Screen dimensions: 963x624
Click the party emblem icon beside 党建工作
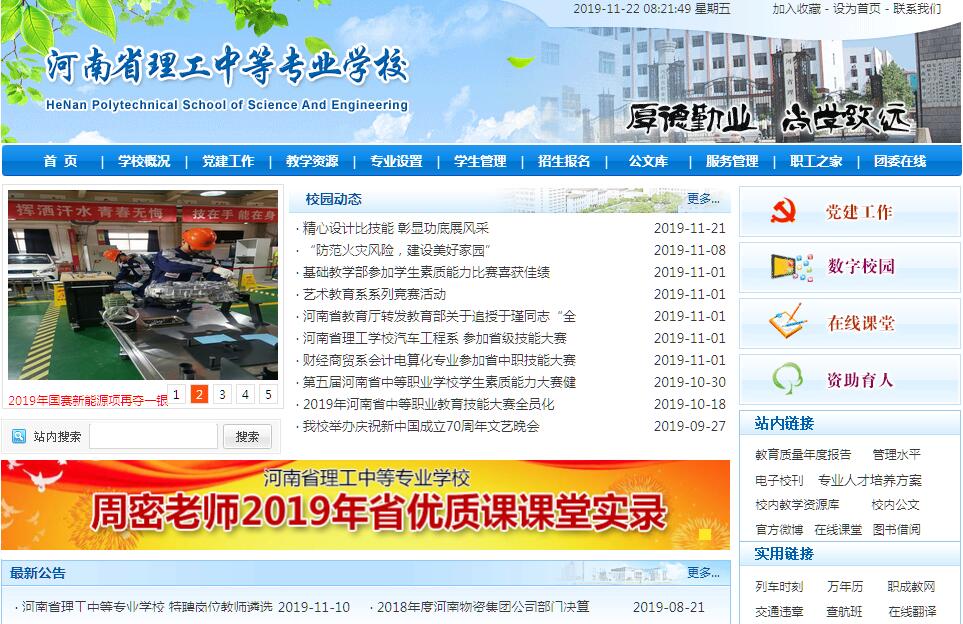pos(783,212)
